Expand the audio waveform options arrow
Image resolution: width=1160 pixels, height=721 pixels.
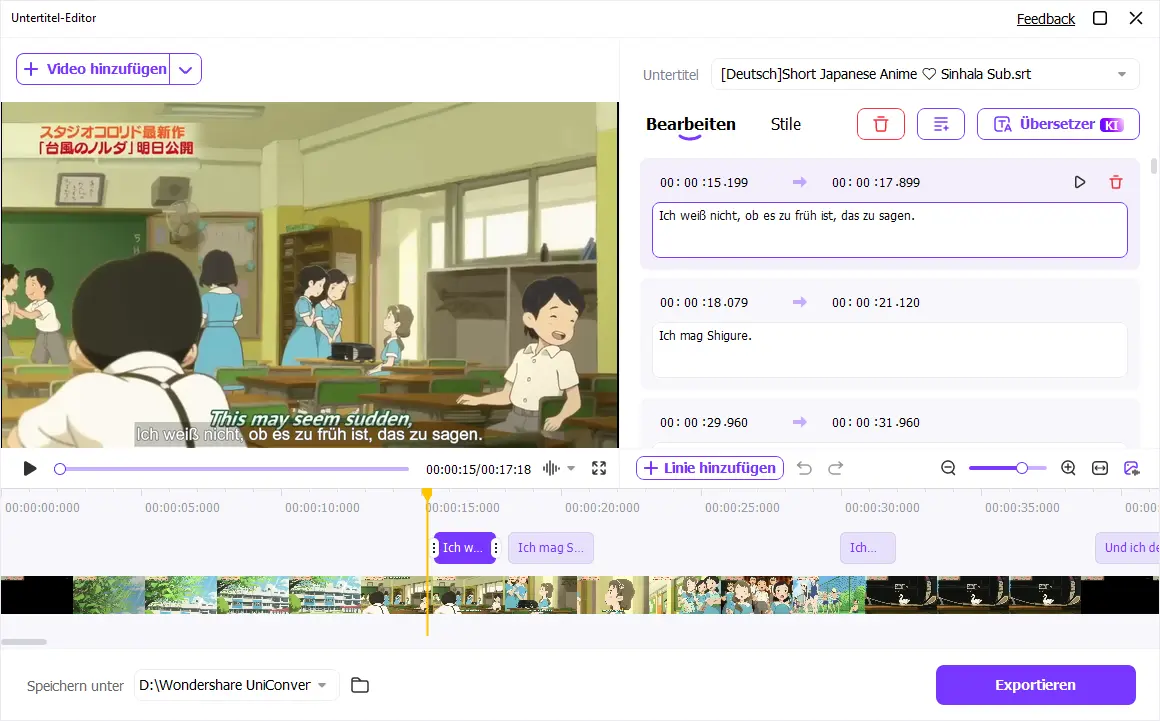[x=571, y=468]
